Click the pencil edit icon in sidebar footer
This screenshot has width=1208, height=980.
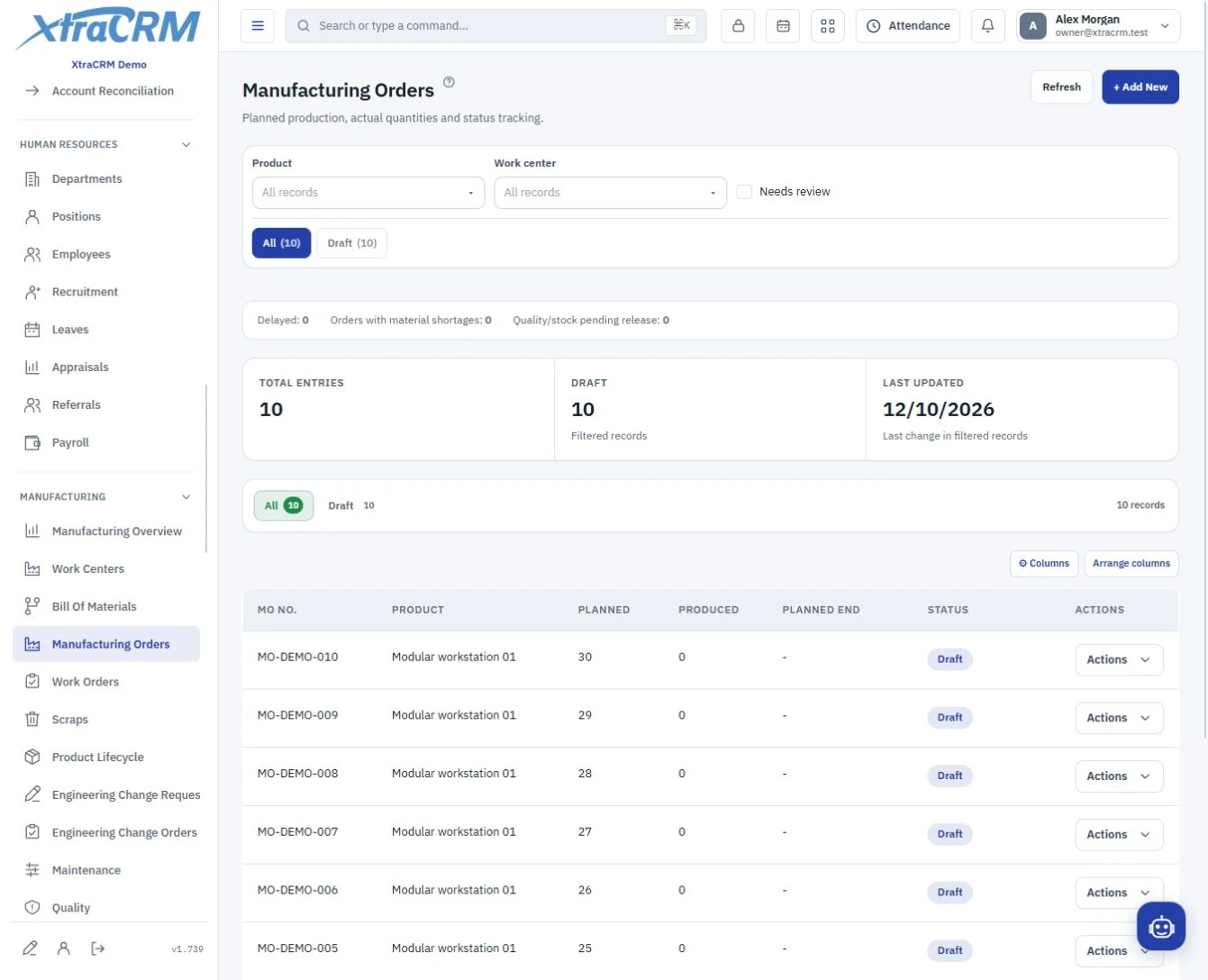(x=31, y=948)
